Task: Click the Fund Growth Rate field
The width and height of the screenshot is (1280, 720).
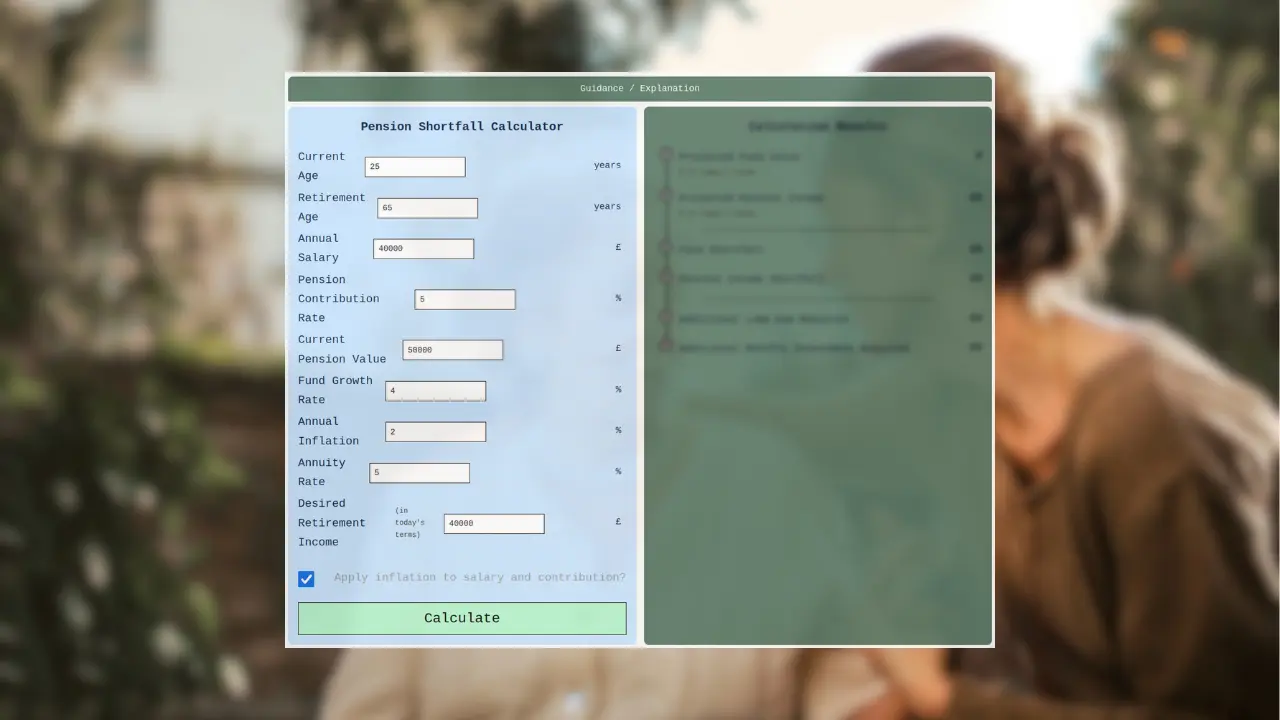Action: click(x=435, y=391)
